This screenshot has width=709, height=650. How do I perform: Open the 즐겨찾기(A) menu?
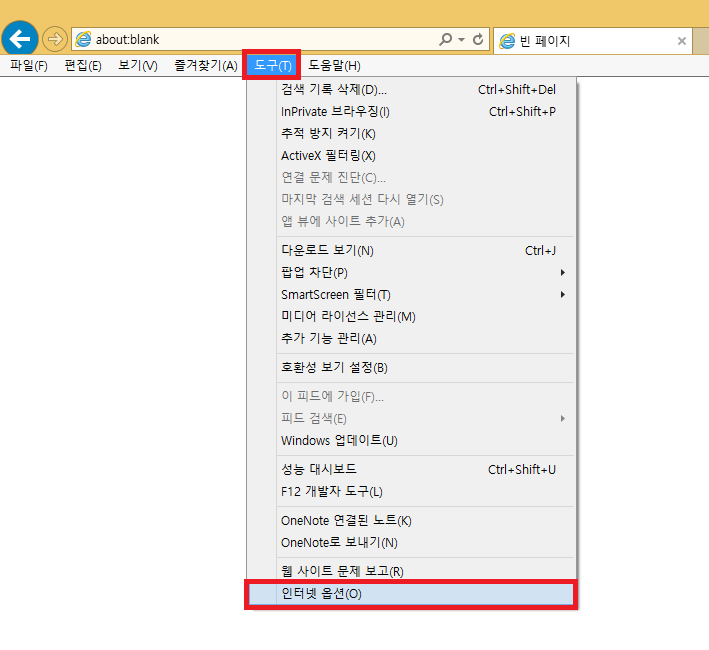coord(206,66)
